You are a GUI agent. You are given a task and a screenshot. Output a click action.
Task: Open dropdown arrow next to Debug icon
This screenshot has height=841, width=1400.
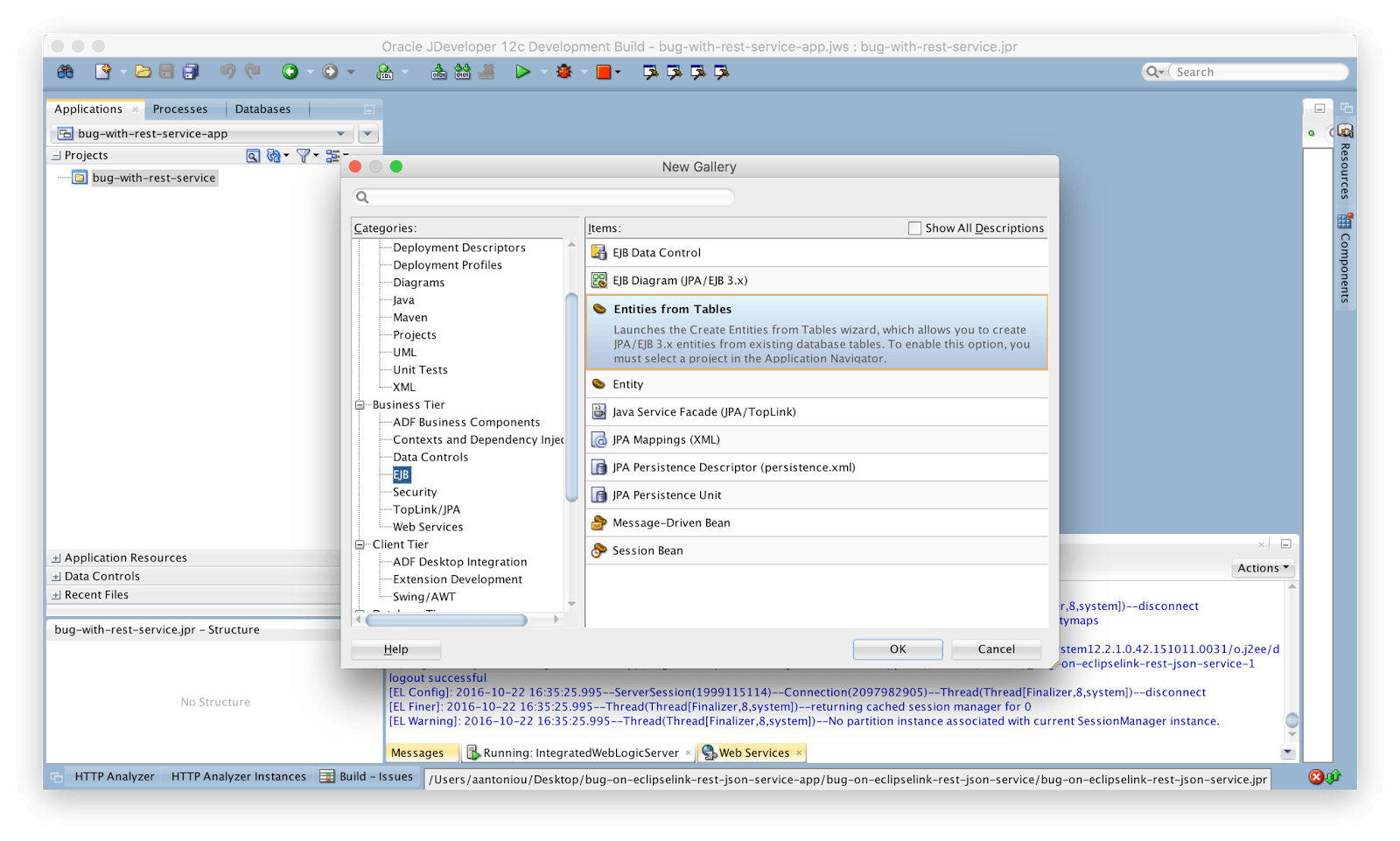point(584,72)
